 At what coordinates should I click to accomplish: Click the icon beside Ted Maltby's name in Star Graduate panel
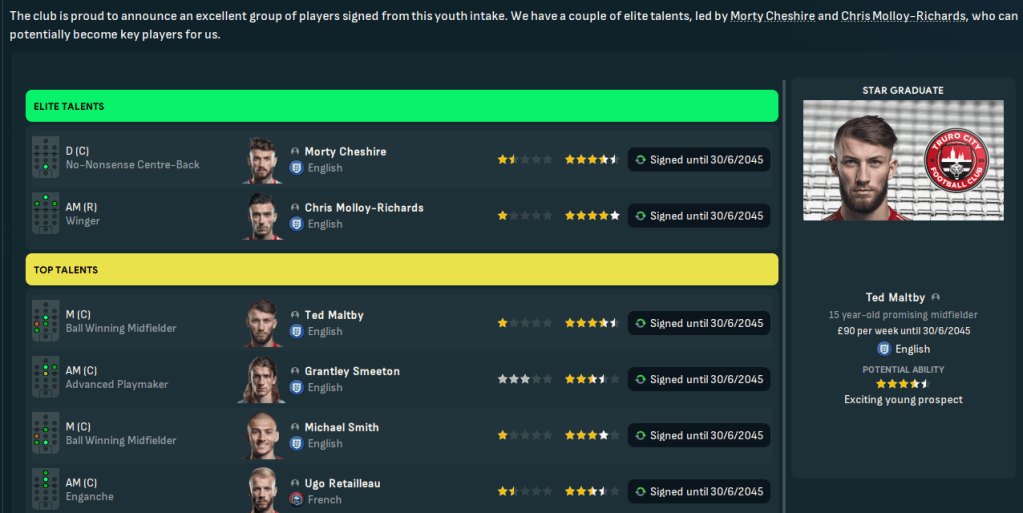(935, 297)
